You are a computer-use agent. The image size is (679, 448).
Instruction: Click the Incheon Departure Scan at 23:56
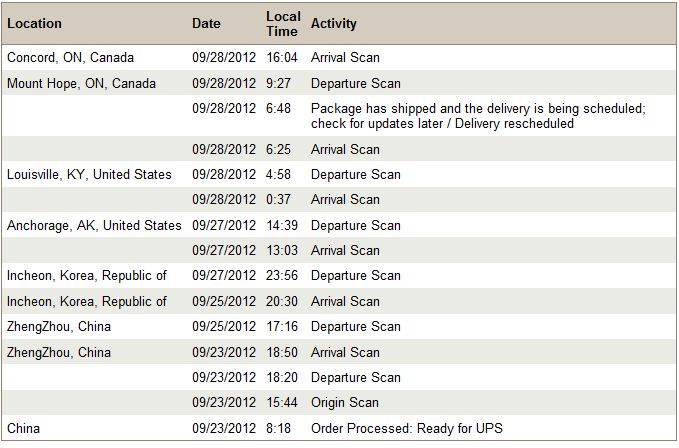[356, 276]
